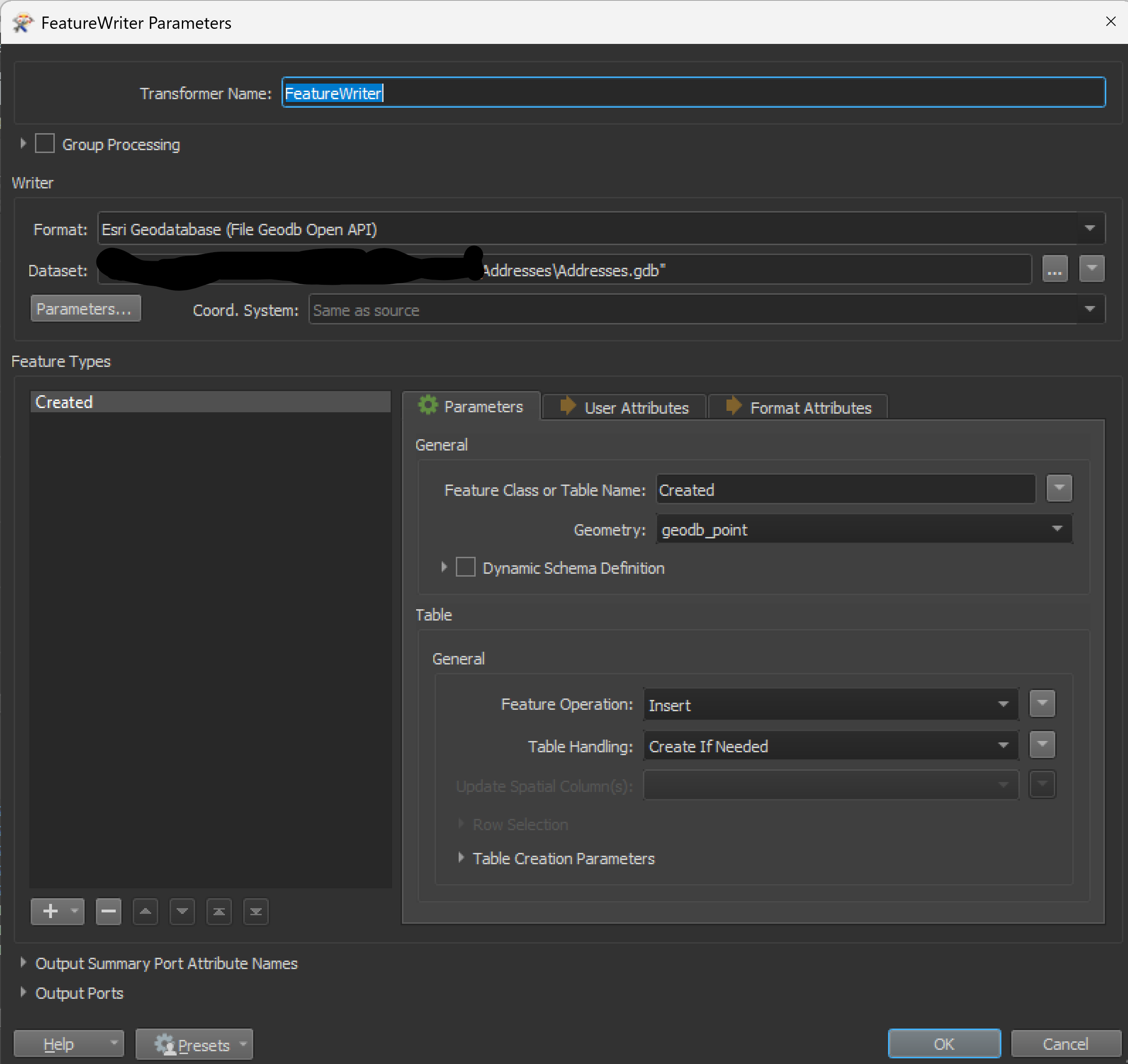This screenshot has height=1064, width=1128.
Task: Expand Output Summary Port Attribute Names
Action: click(23, 962)
